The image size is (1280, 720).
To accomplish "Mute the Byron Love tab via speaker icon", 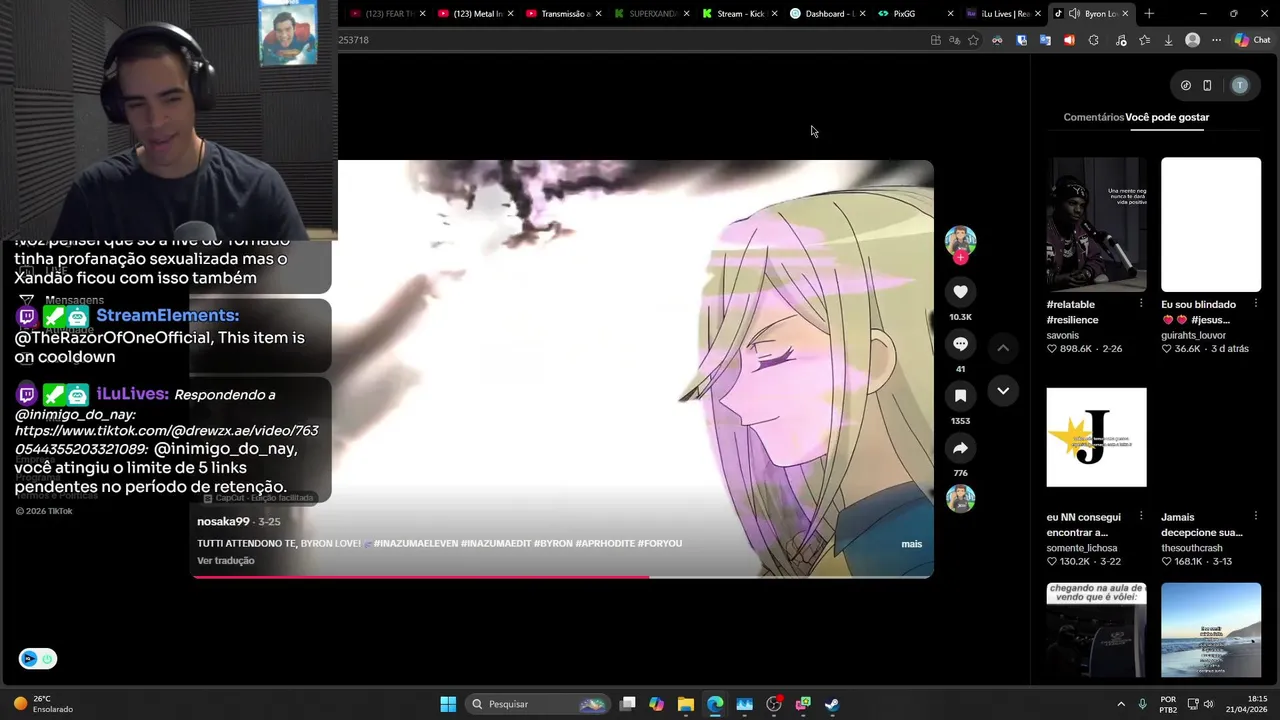I will (x=1074, y=14).
